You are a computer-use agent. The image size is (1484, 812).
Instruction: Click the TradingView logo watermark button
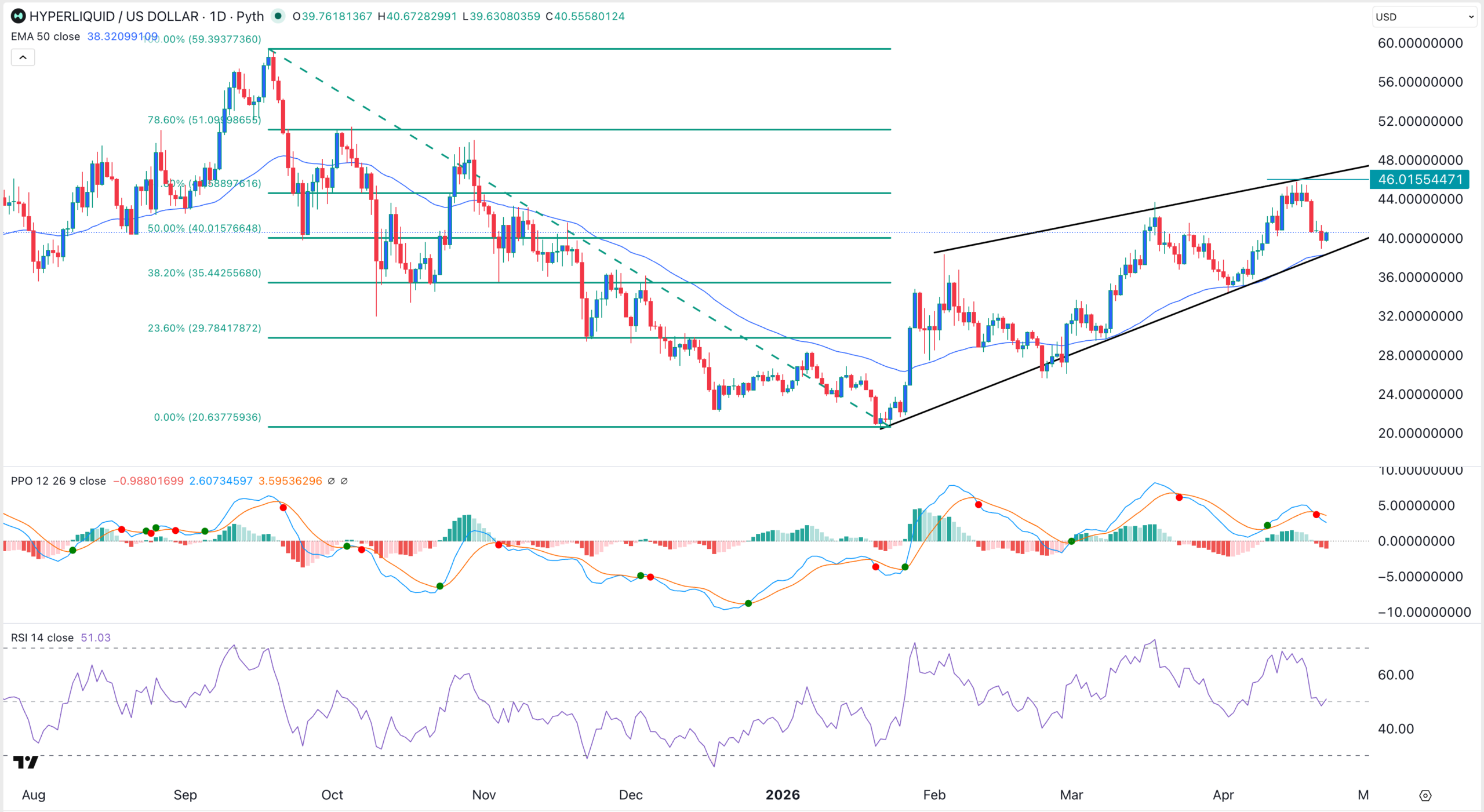(26, 762)
